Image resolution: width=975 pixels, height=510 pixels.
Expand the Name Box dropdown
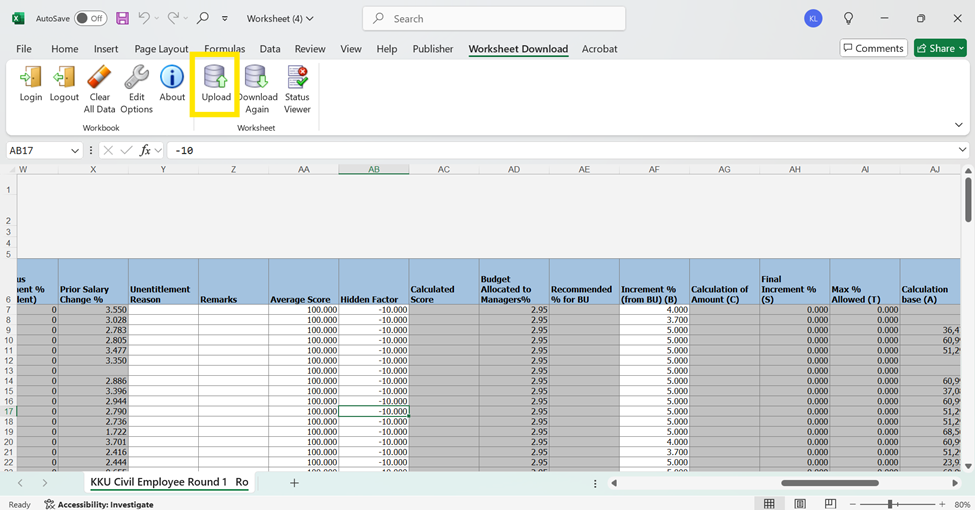click(75, 150)
